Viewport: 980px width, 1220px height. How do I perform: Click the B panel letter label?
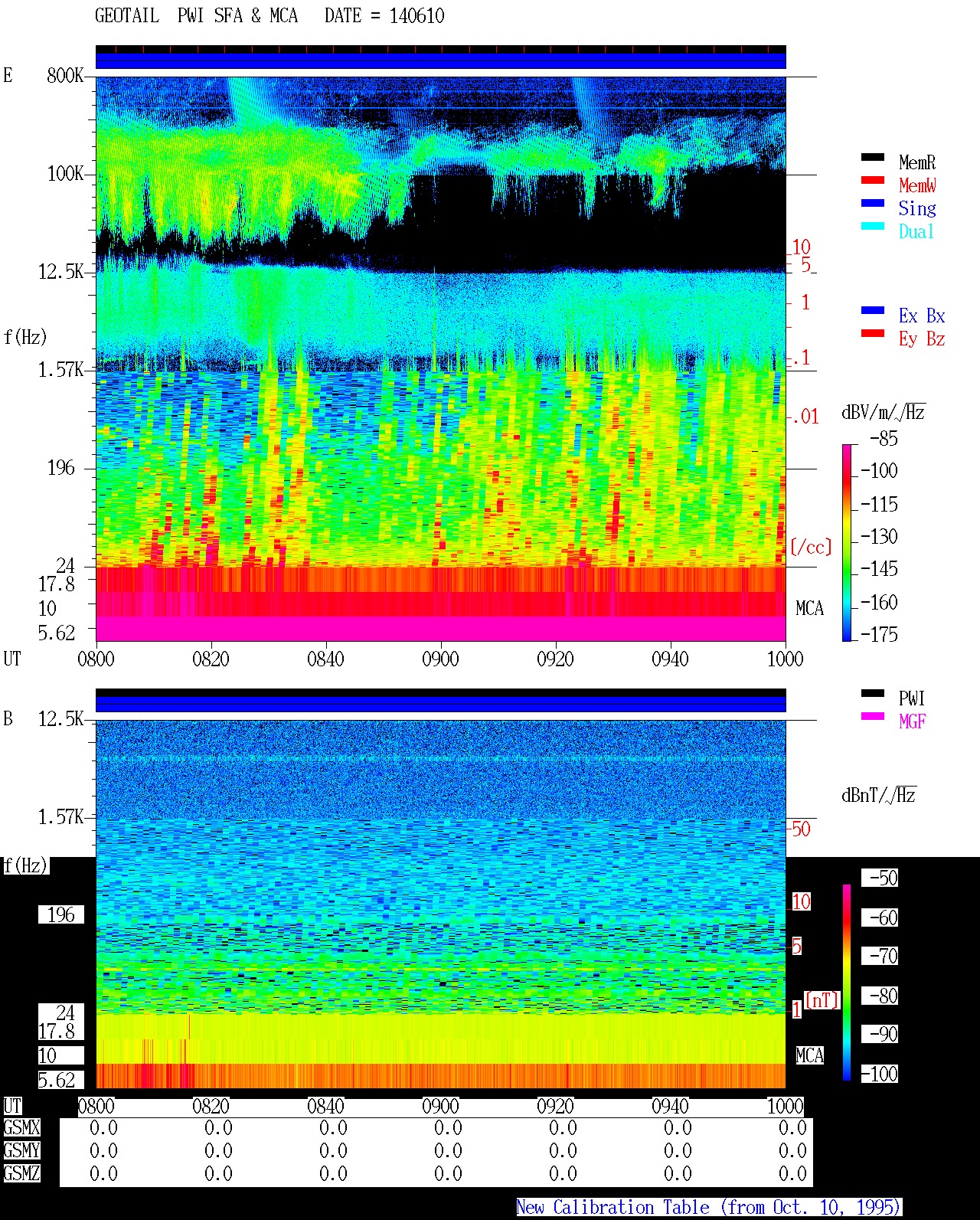[x=8, y=719]
